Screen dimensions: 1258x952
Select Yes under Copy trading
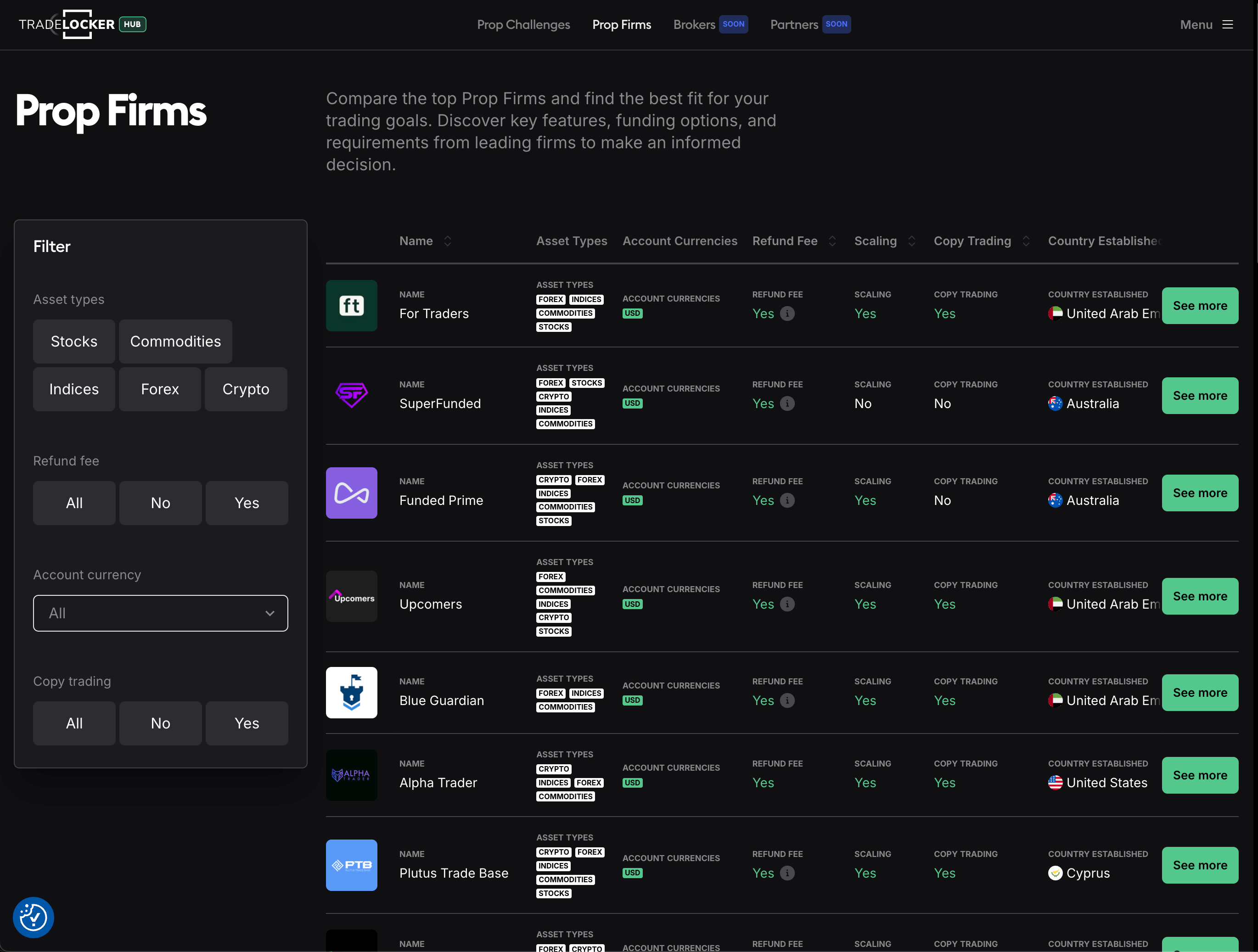(x=247, y=723)
